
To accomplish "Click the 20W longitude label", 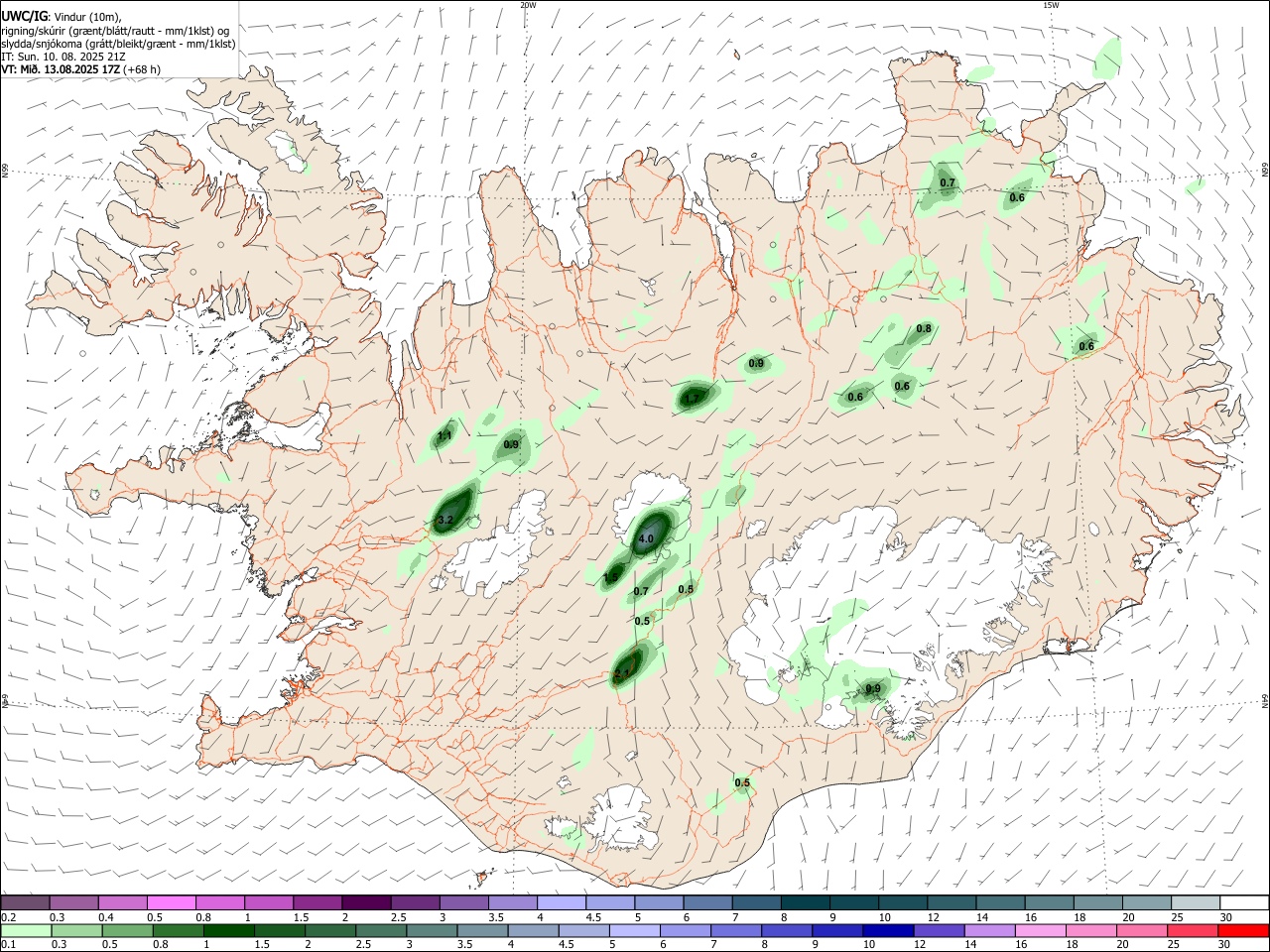I will click(x=528, y=5).
